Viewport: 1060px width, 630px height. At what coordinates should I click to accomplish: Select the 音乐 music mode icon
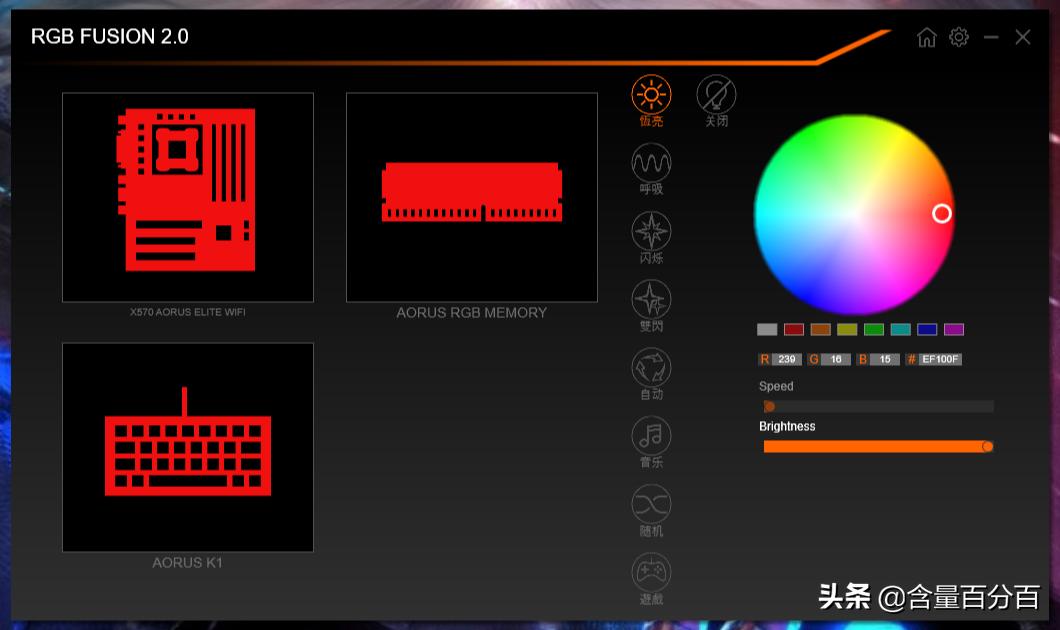(x=651, y=436)
